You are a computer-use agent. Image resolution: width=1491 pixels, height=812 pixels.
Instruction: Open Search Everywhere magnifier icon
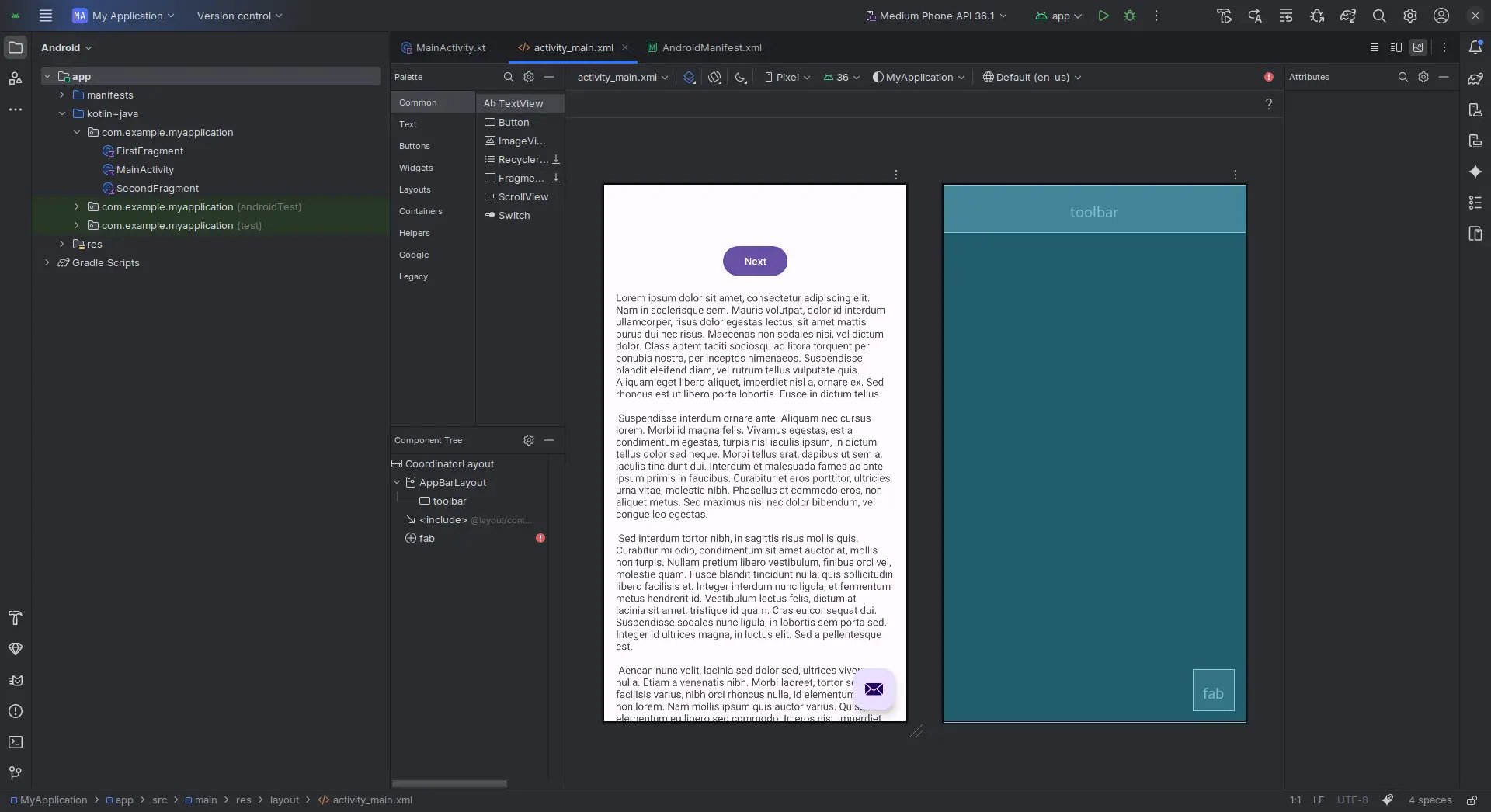click(x=1381, y=16)
